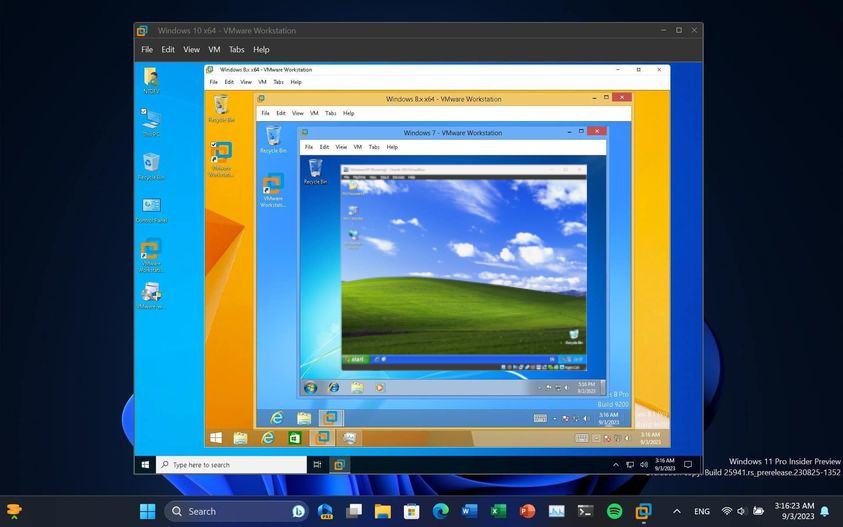This screenshot has width=843, height=527.
Task: Click VMware Workstation on the Windows 8.1 taskbar
Action: point(322,438)
